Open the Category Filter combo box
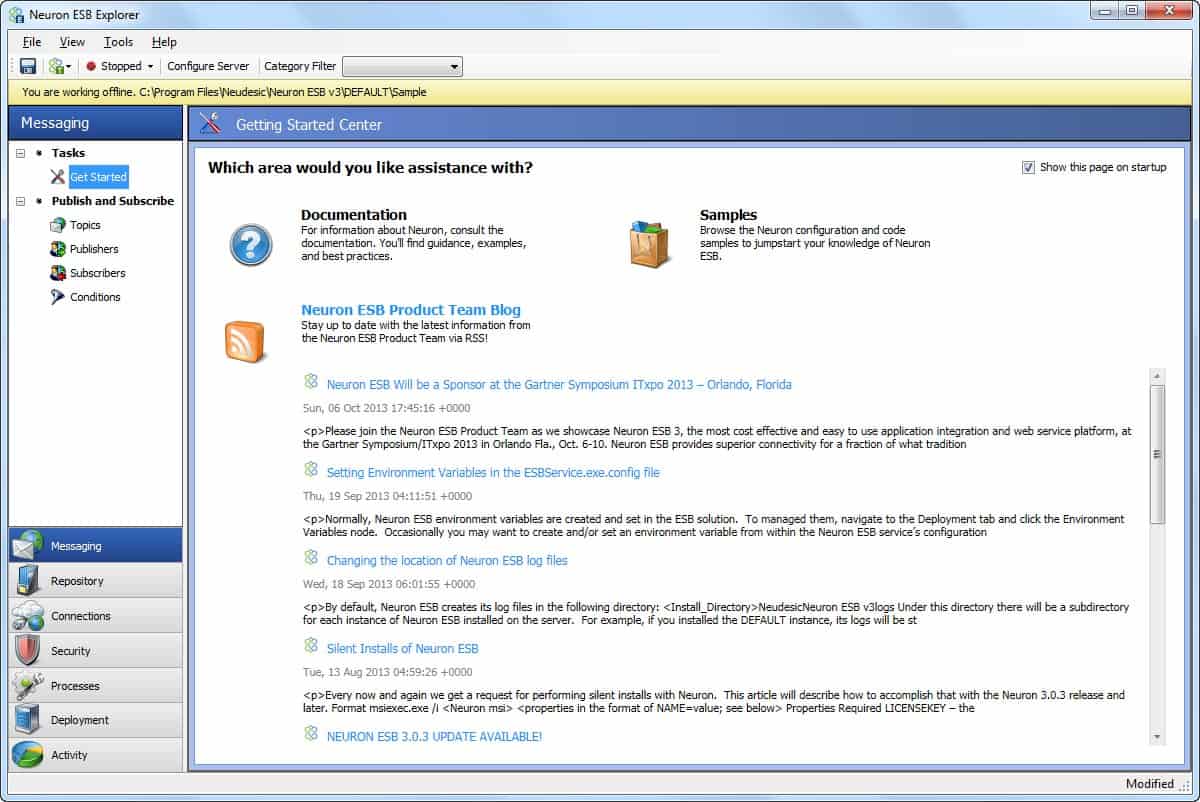Screen dimensions: 1200x802 [x=402, y=66]
